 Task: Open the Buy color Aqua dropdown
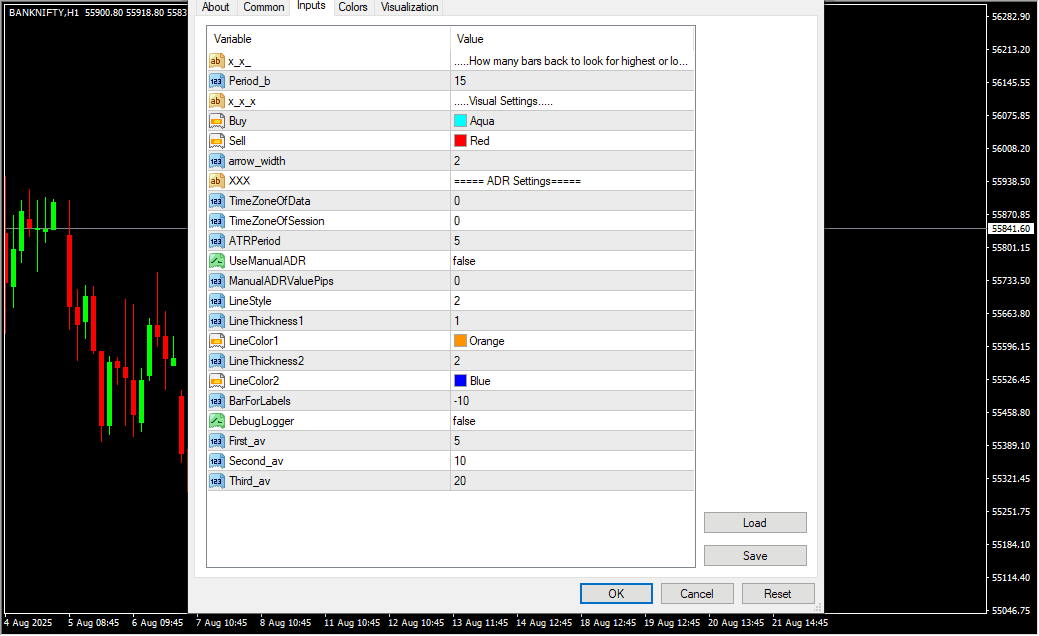(x=570, y=121)
